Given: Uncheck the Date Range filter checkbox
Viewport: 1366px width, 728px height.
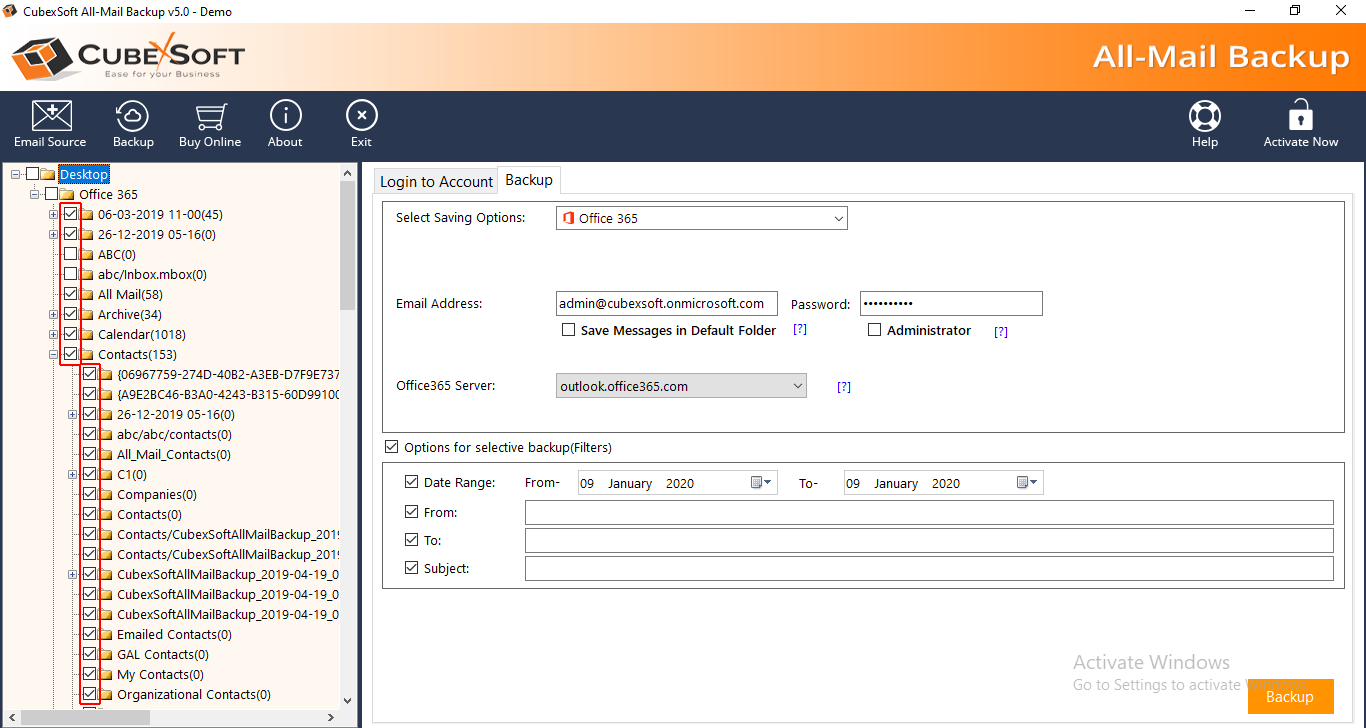Looking at the screenshot, I should tap(412, 482).
